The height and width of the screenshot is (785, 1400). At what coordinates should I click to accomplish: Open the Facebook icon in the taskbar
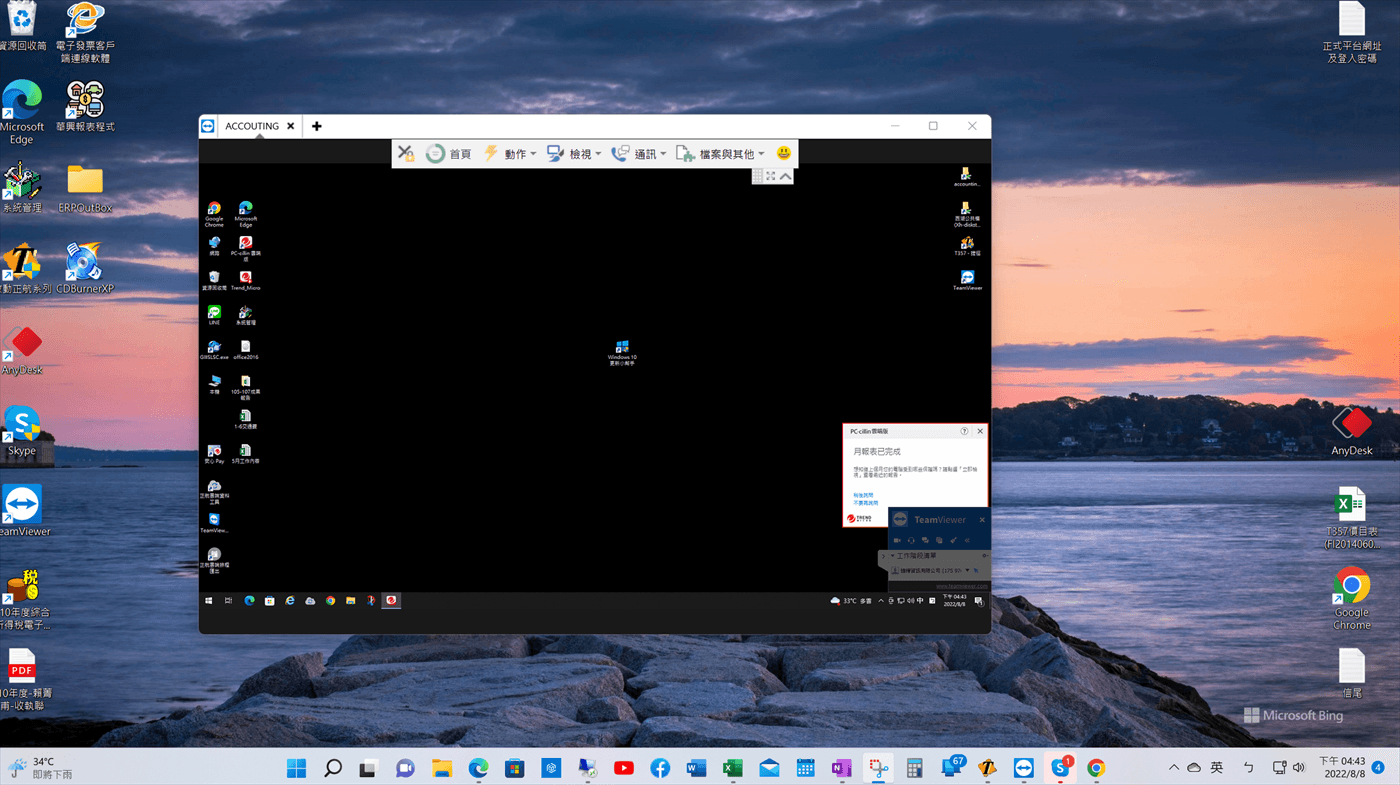660,768
